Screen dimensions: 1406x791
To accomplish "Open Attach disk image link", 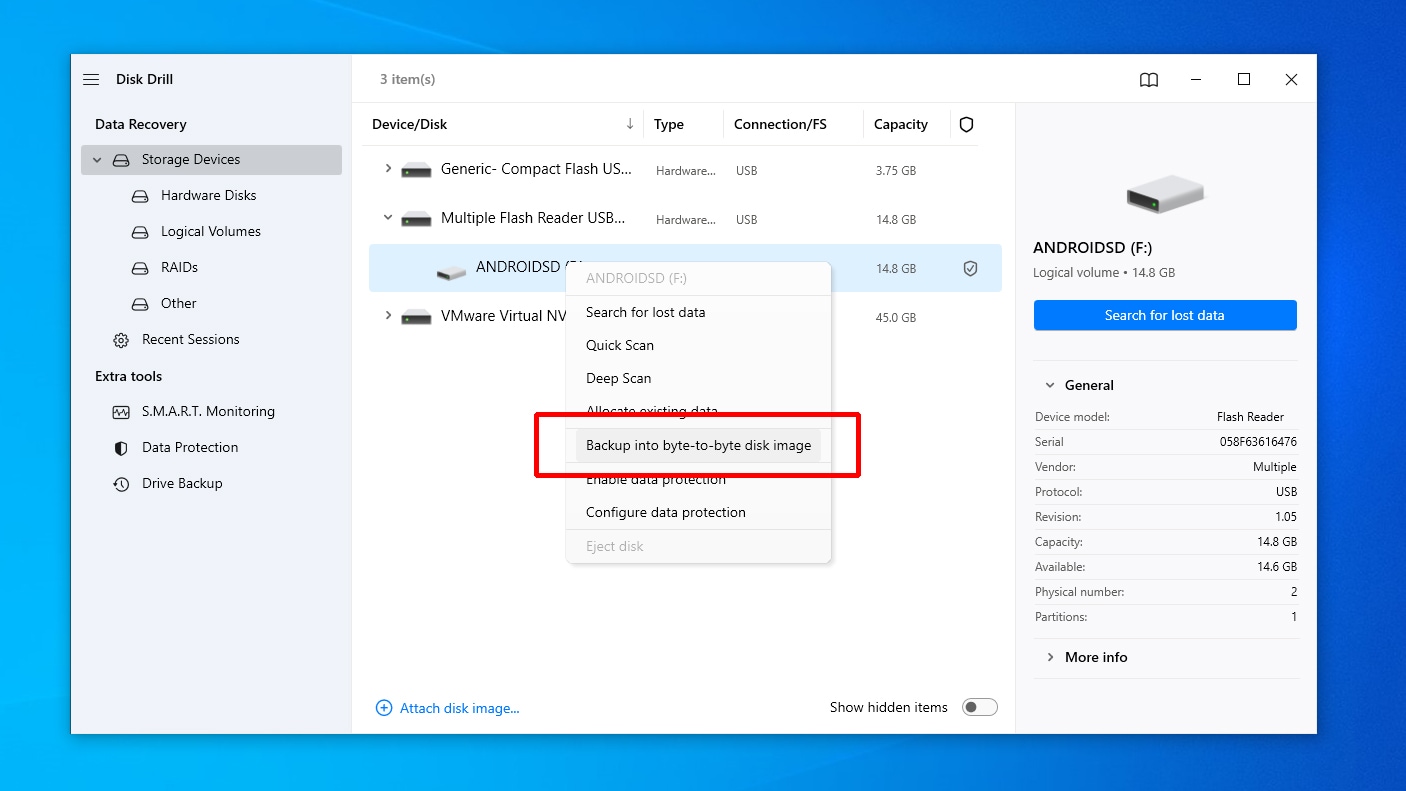I will [x=459, y=708].
